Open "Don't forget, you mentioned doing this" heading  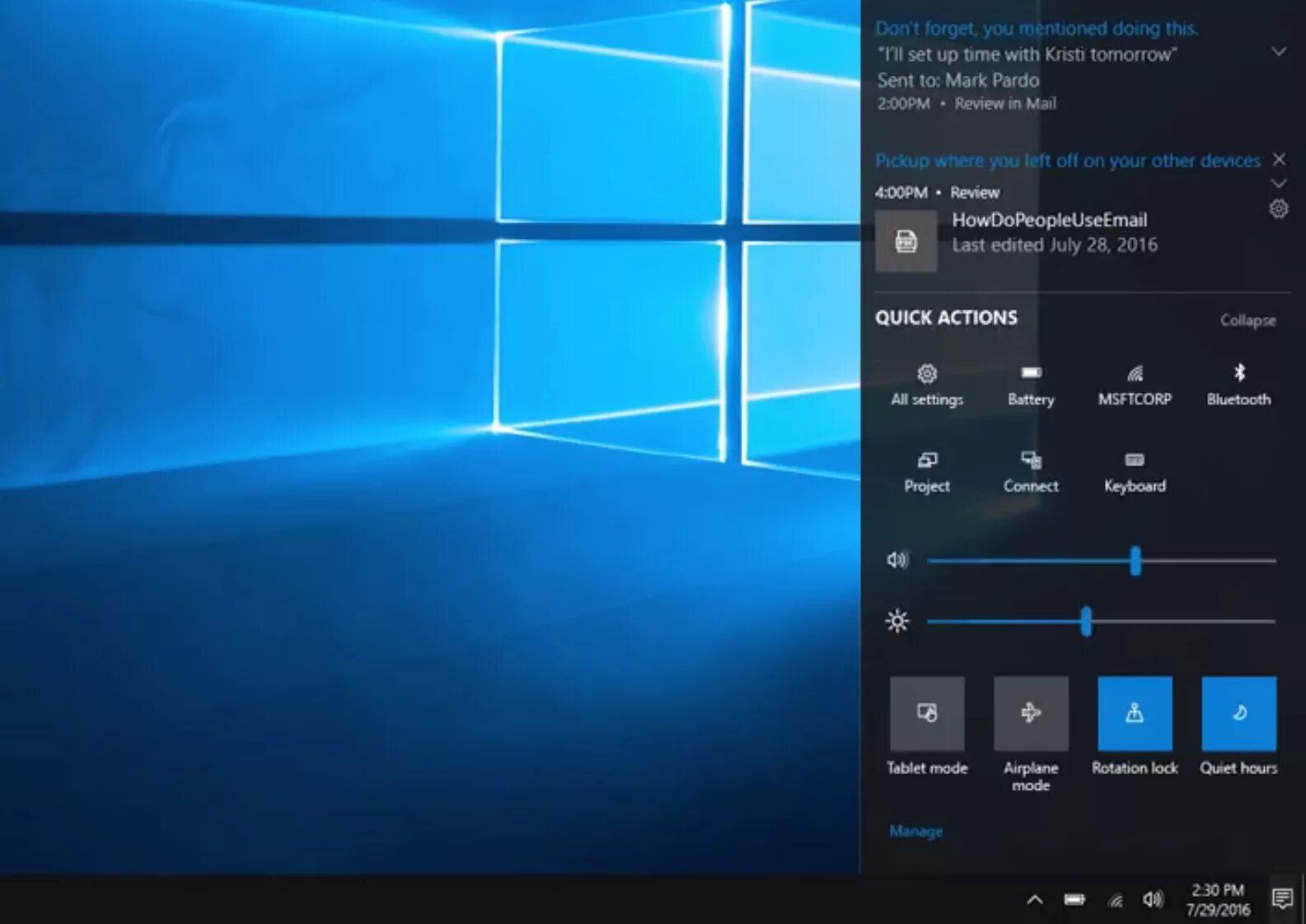(x=1037, y=28)
